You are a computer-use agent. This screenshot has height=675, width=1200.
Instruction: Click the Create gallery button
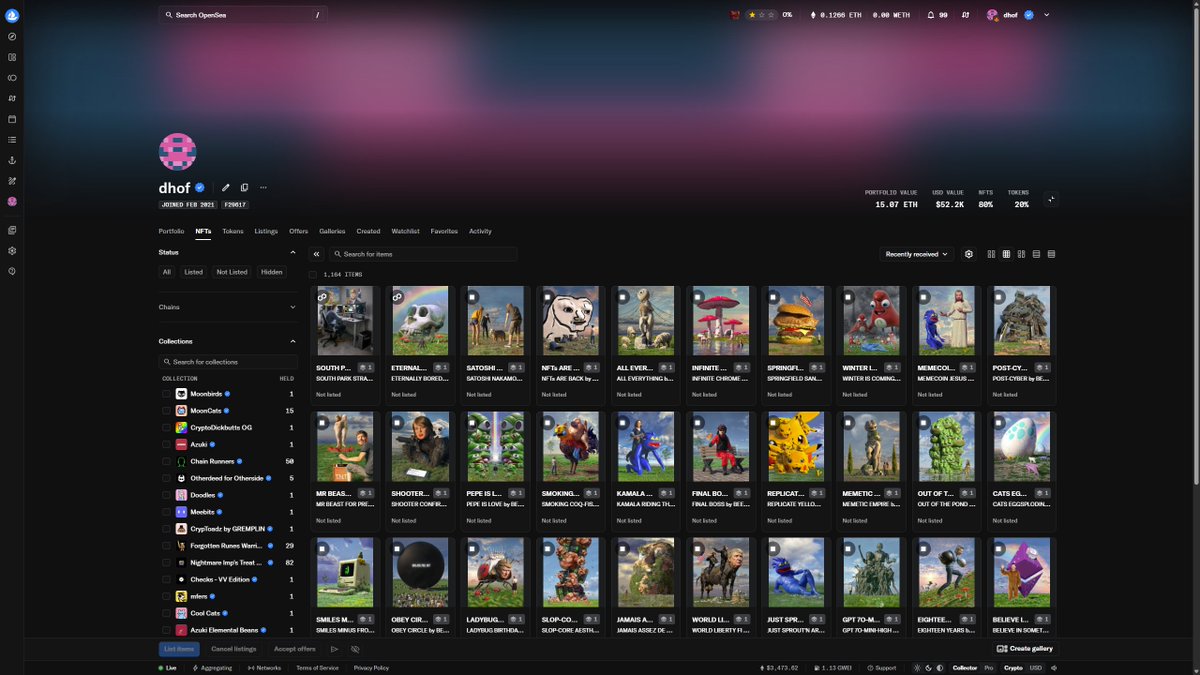click(x=1025, y=649)
